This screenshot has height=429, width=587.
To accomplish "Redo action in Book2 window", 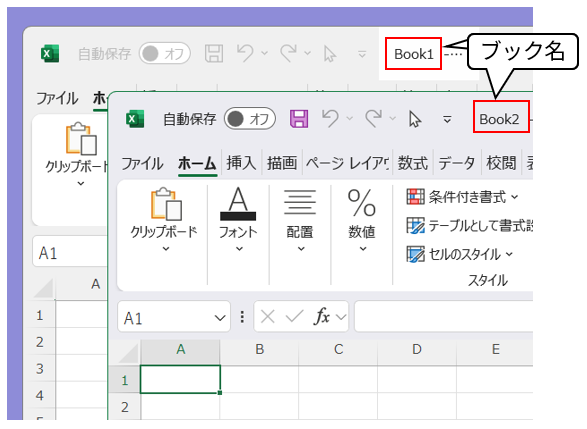I will [374, 118].
